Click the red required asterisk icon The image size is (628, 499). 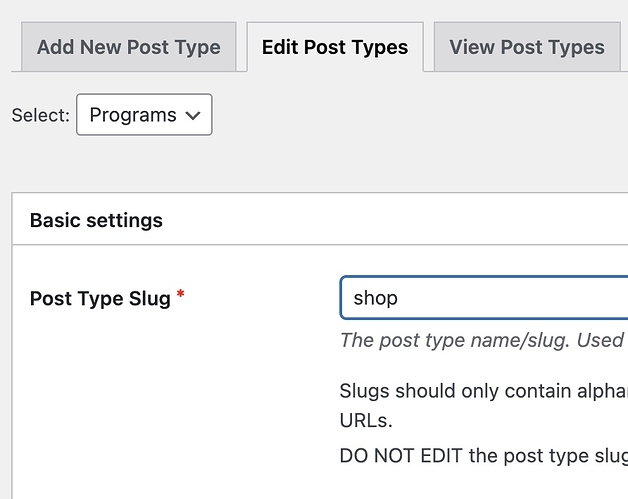[181, 296]
